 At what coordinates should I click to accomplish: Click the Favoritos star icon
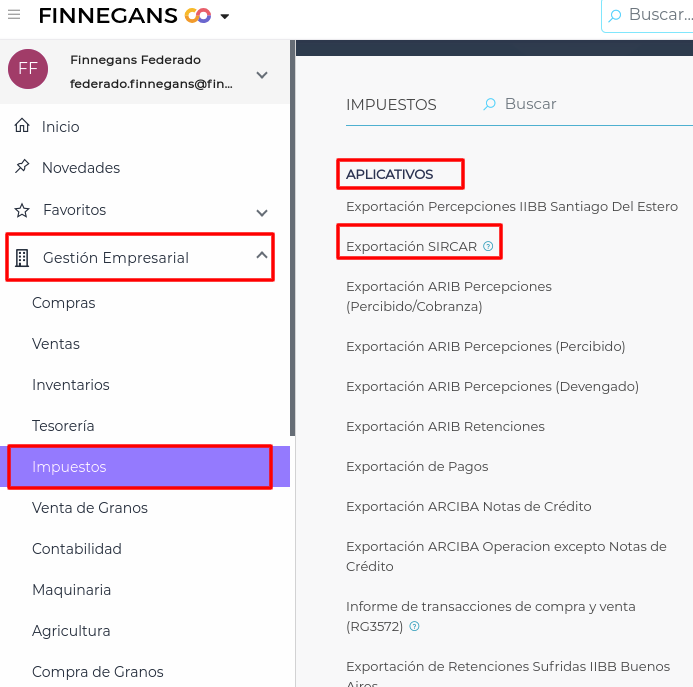pyautogui.click(x=22, y=210)
